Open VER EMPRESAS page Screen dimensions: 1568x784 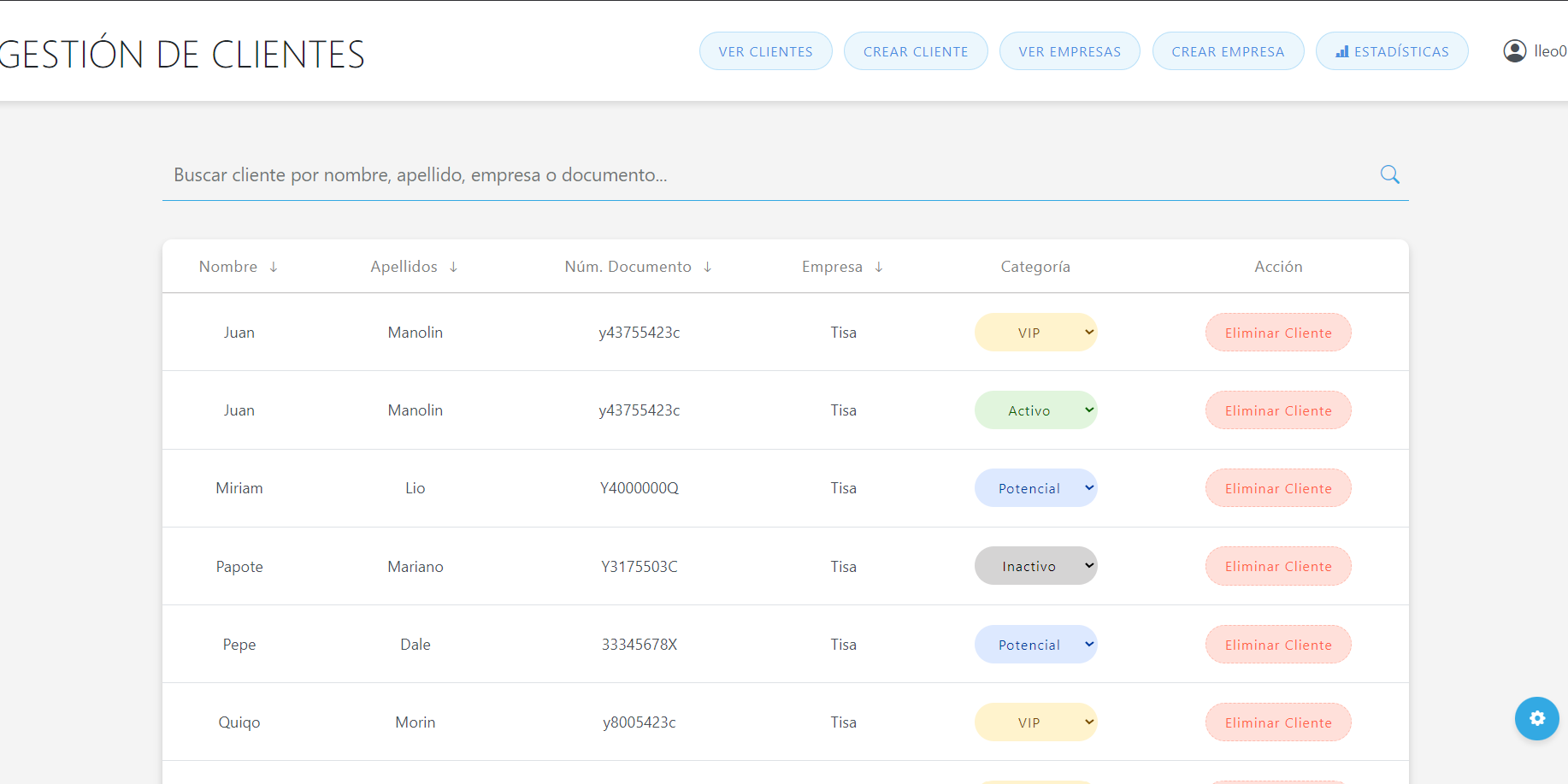click(x=1070, y=51)
